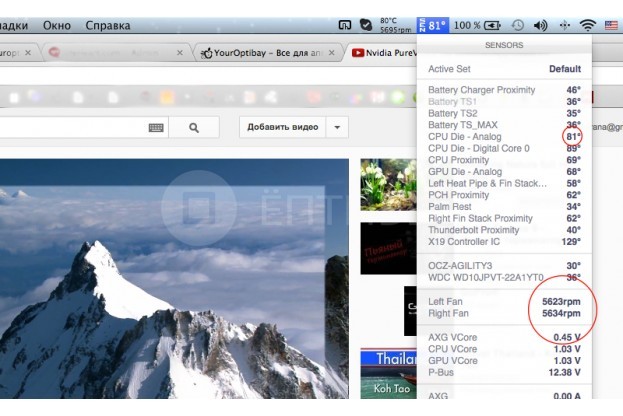Open the Time Machine clock icon
Image resolution: width=623 pixels, height=416 pixels.
click(x=517, y=25)
